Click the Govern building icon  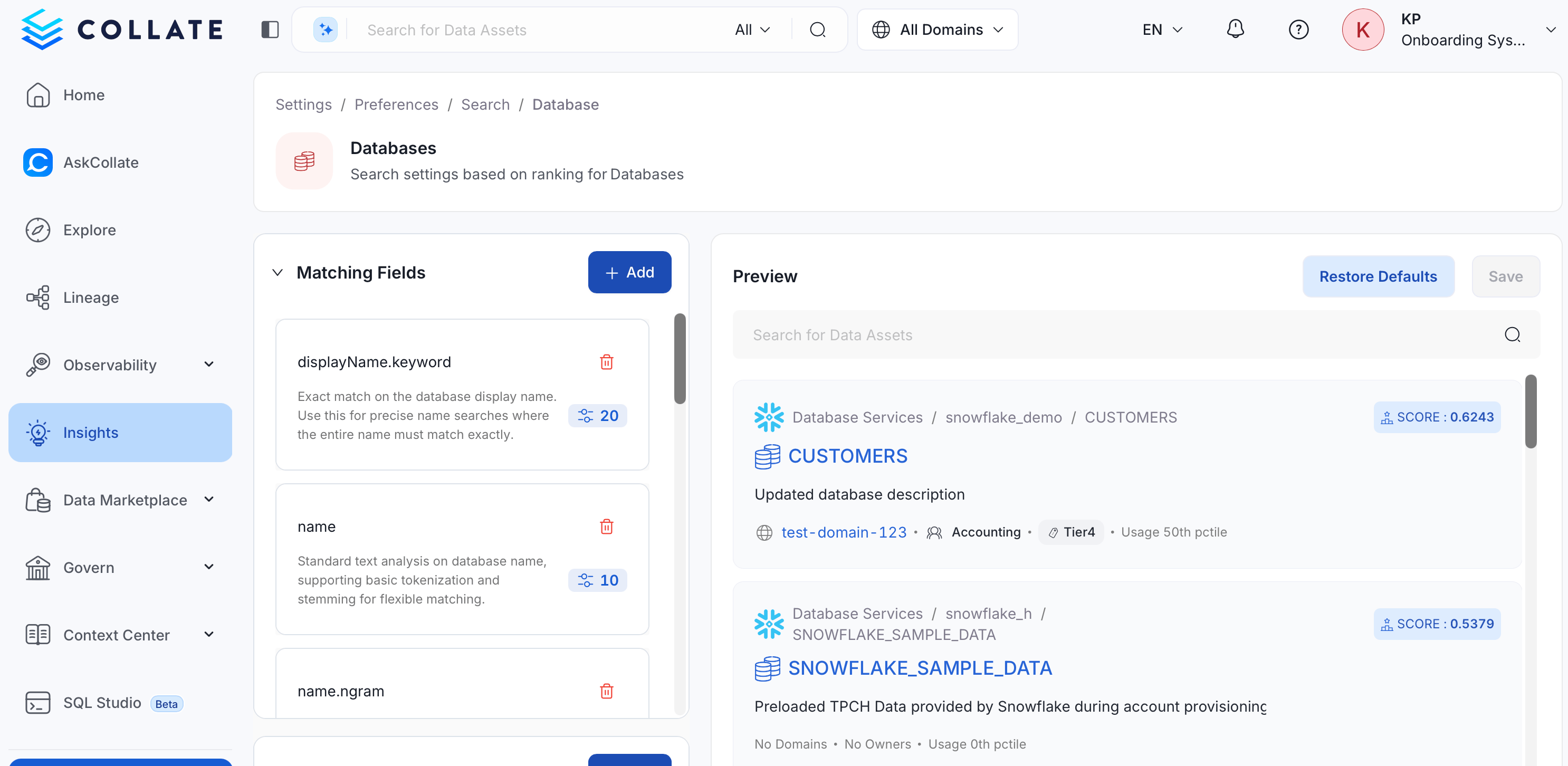(x=38, y=568)
